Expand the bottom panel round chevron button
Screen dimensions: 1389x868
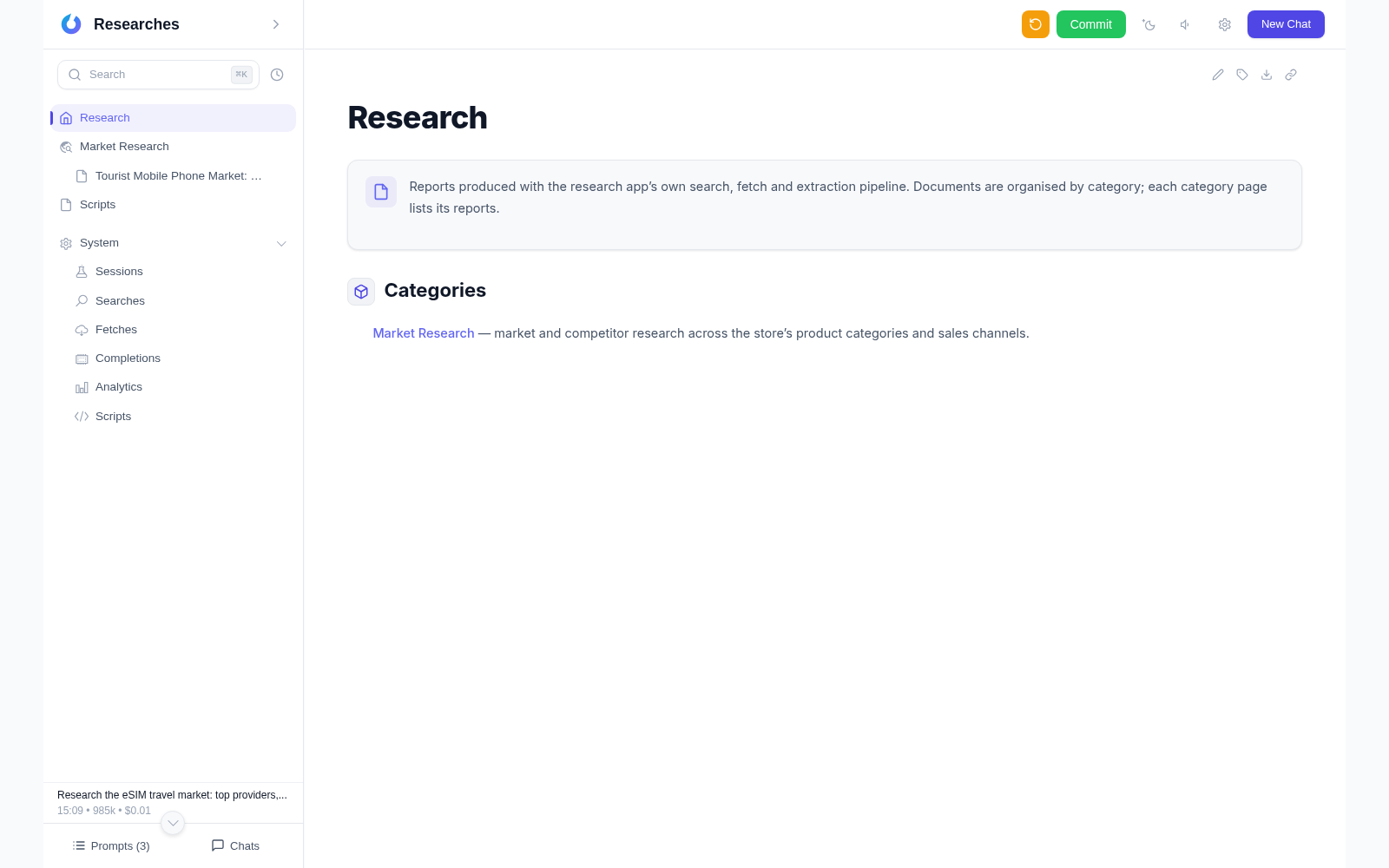coord(173,823)
